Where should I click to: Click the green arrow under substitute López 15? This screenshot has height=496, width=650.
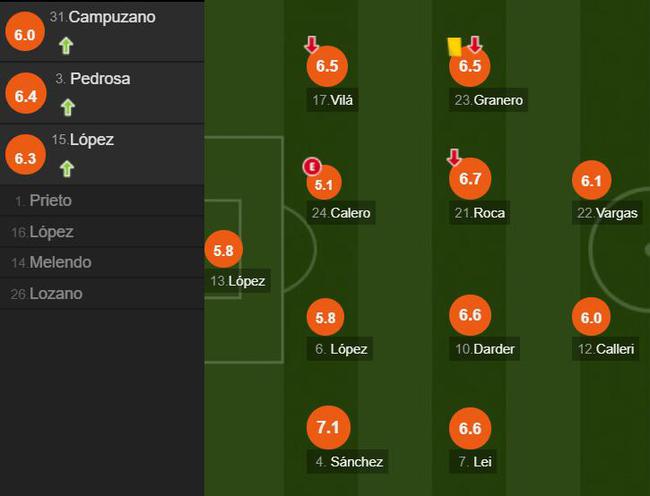click(x=67, y=168)
